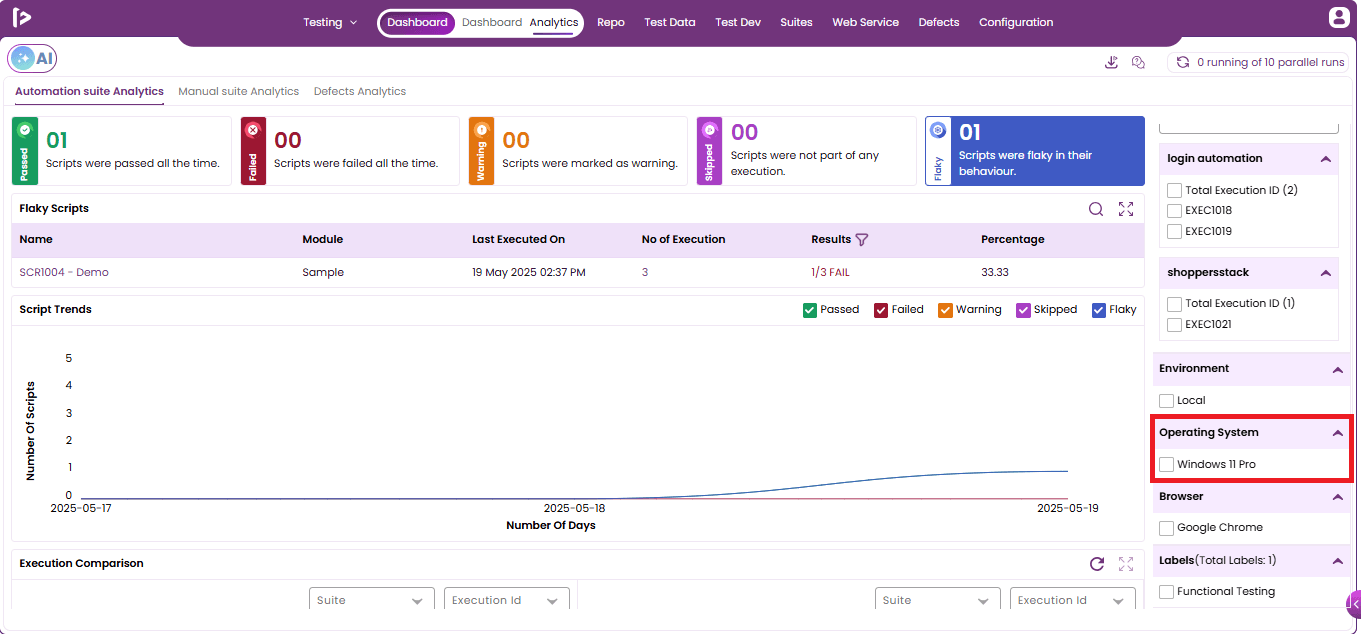
Task: Click the 1/3 FAIL result link
Action: pyautogui.click(x=831, y=272)
